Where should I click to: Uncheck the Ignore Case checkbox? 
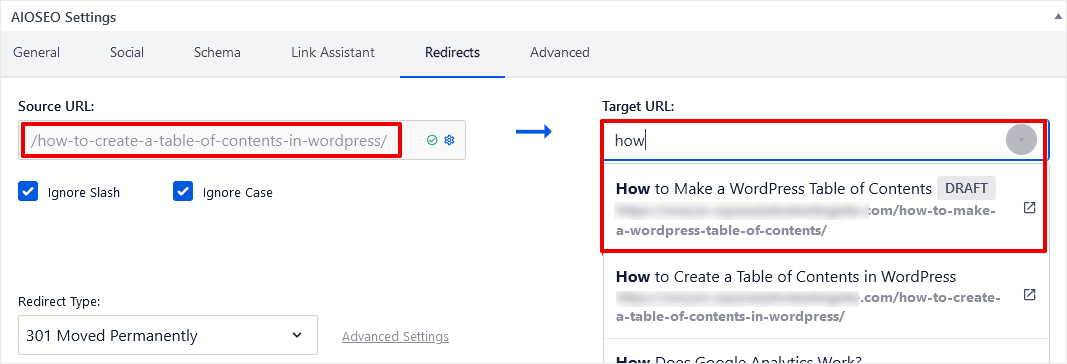(x=183, y=192)
